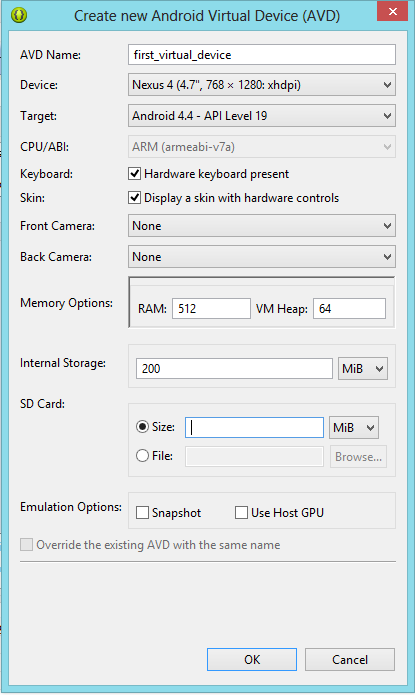The width and height of the screenshot is (415, 695).
Task: Confirm the dialog with the OK button
Action: [252, 660]
